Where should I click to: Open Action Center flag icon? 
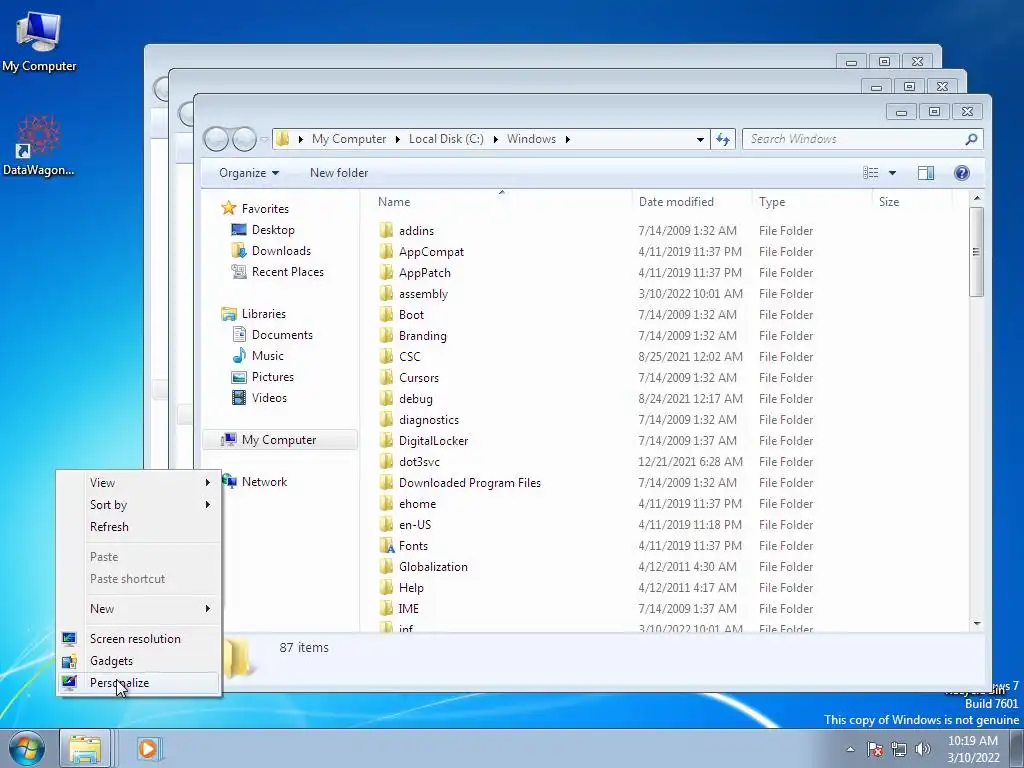click(875, 749)
